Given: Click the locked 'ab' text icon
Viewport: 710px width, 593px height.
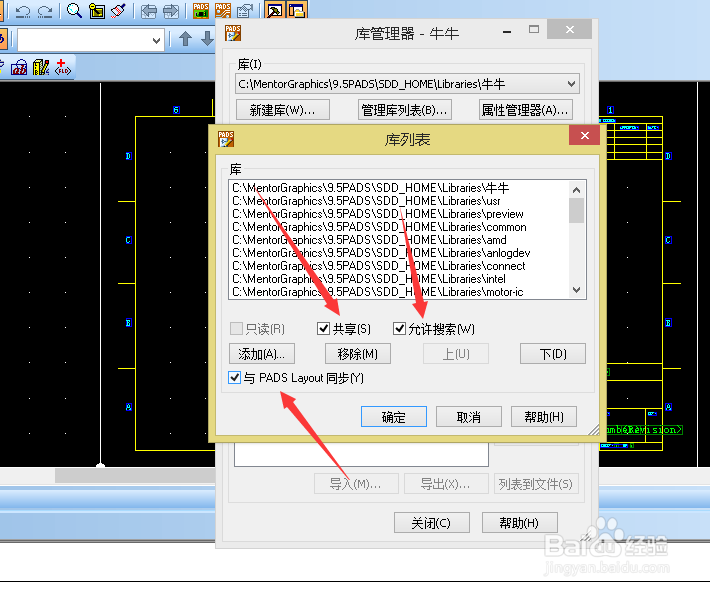Looking at the screenshot, I should 19,67.
